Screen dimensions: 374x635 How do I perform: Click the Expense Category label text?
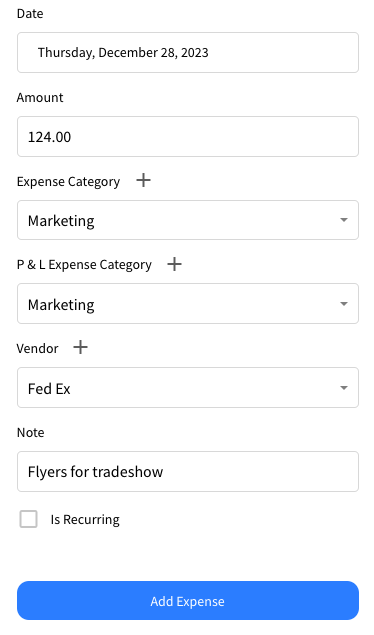[68, 182]
